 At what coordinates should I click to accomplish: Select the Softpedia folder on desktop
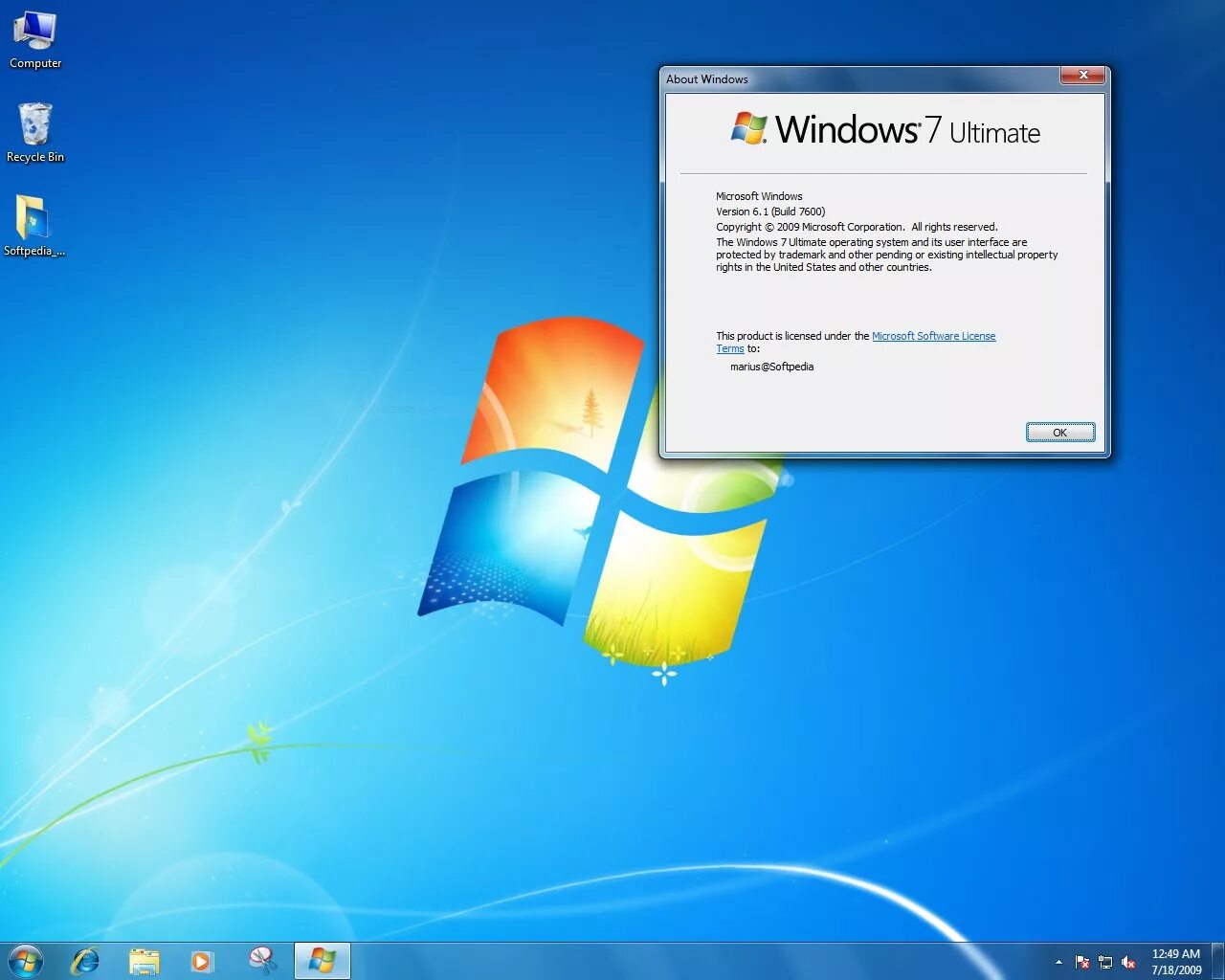tap(34, 226)
